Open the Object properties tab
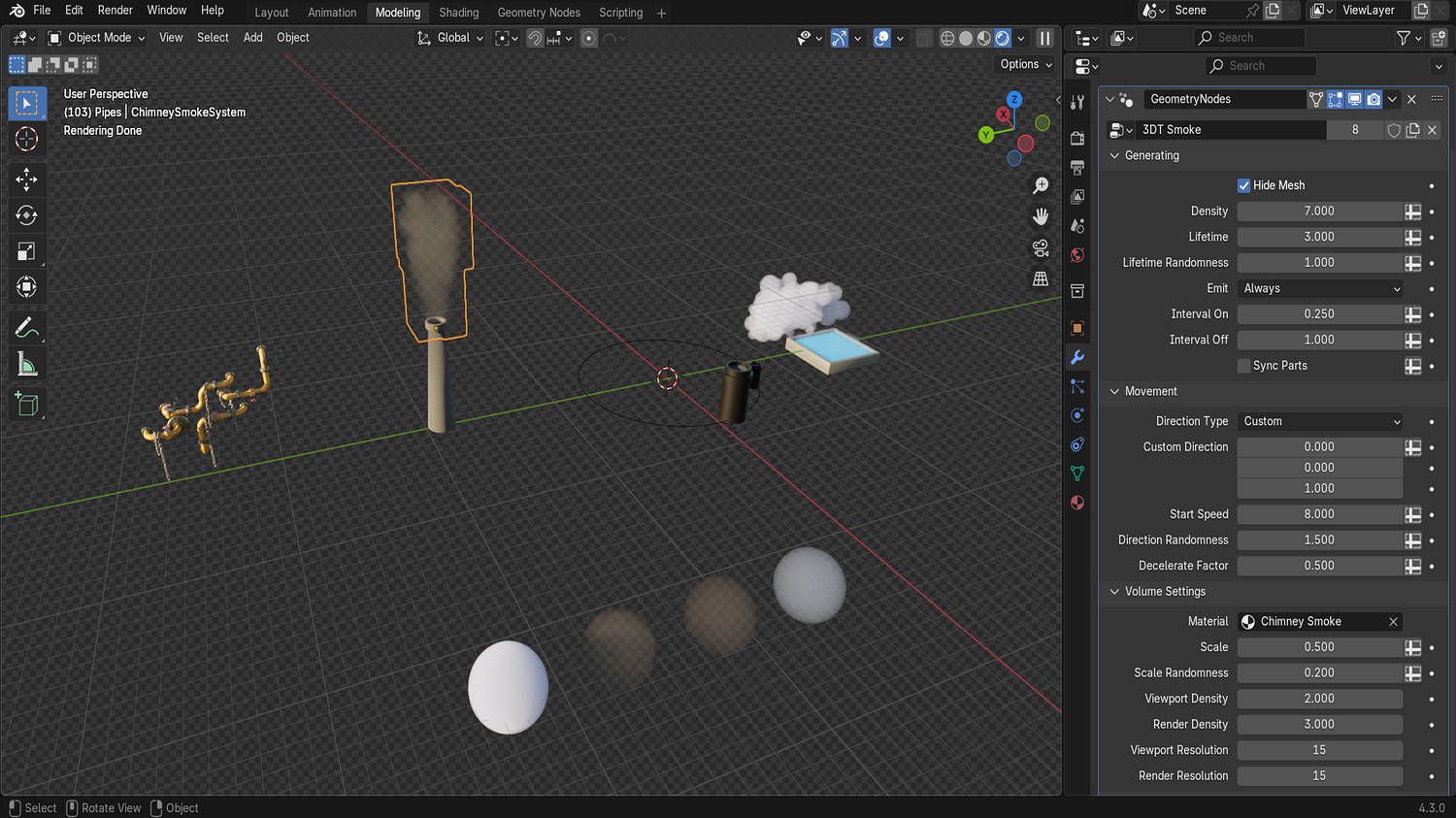Screen dimensions: 1456x818 point(1077,328)
